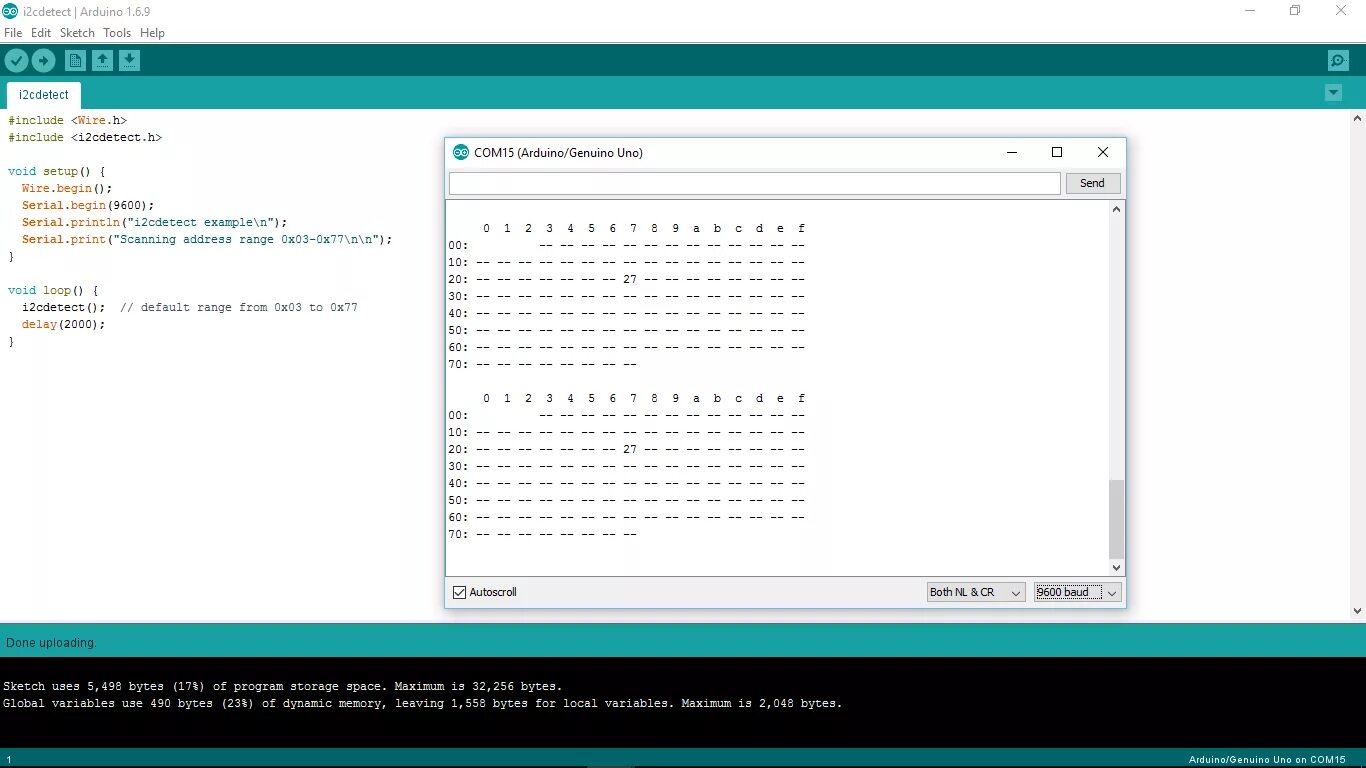Screen dimensions: 1366x768
Task: Click detected address 27 in first scan
Action: (629, 279)
